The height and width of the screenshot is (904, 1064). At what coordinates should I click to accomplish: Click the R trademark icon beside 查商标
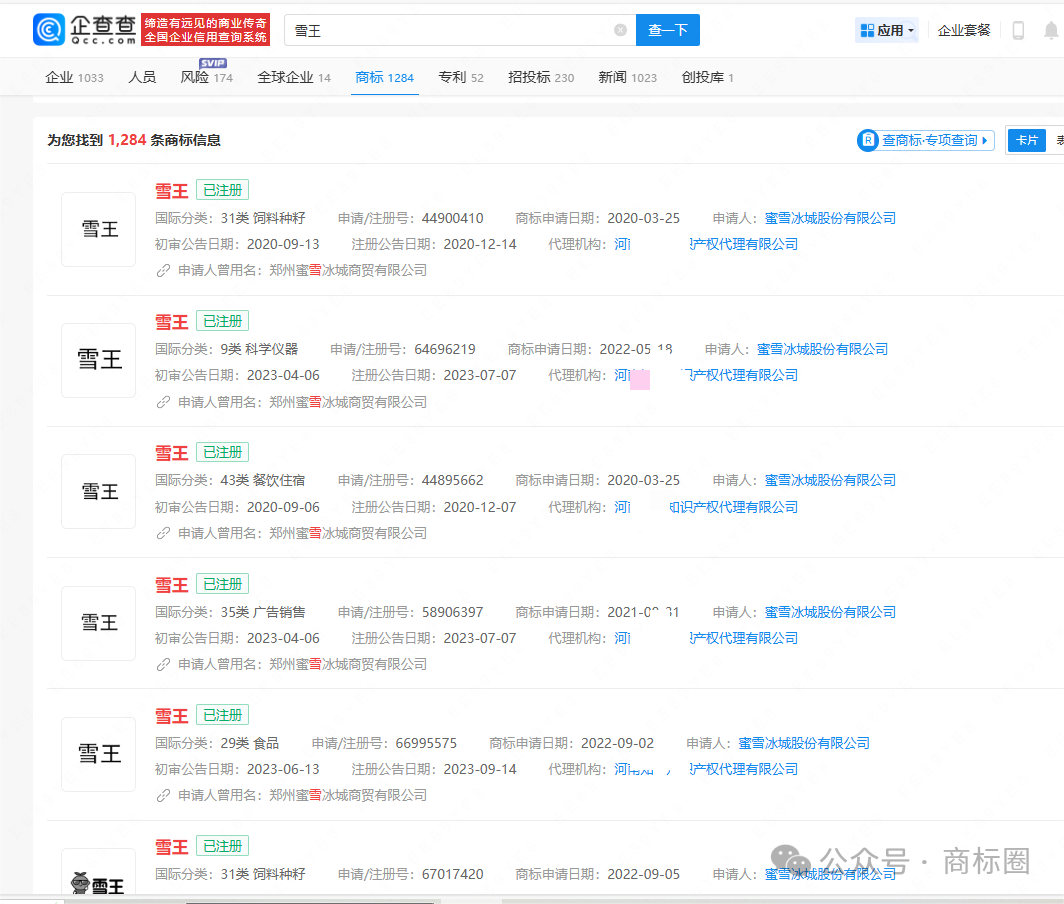[868, 140]
